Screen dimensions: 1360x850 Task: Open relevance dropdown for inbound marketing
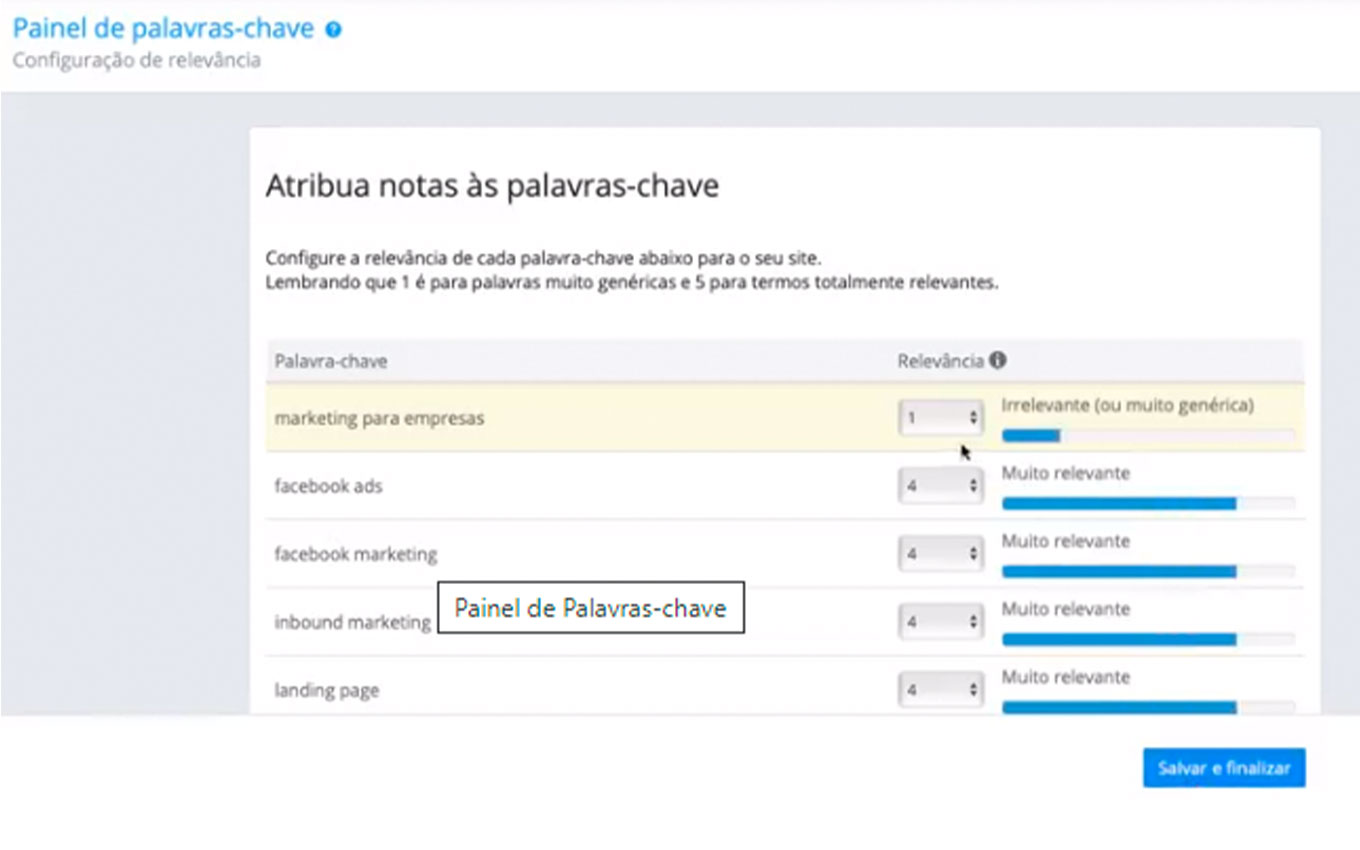(x=941, y=622)
